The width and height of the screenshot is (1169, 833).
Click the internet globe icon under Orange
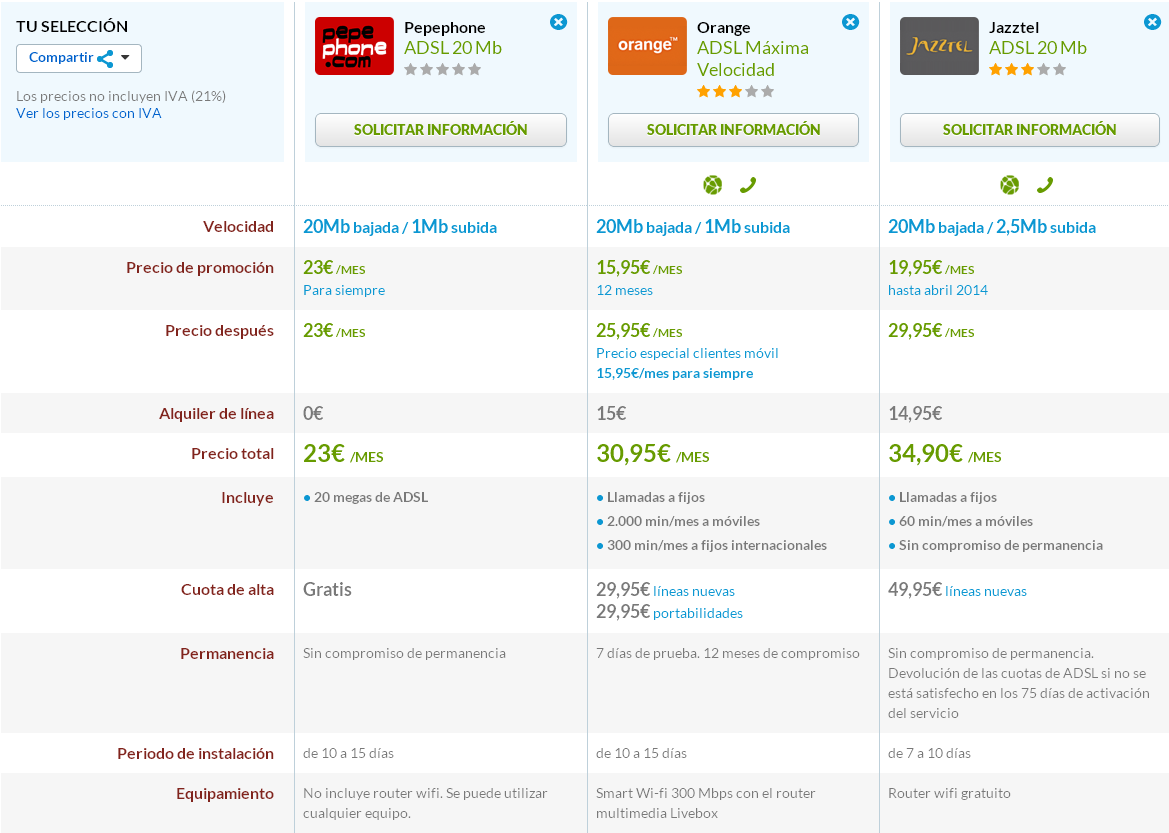coord(713,185)
